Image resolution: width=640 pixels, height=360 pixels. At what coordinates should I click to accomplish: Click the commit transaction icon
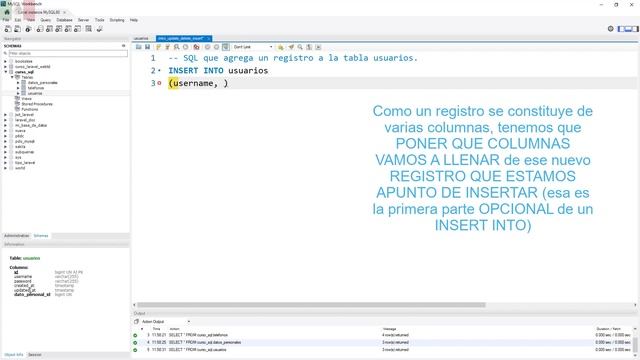(x=207, y=47)
